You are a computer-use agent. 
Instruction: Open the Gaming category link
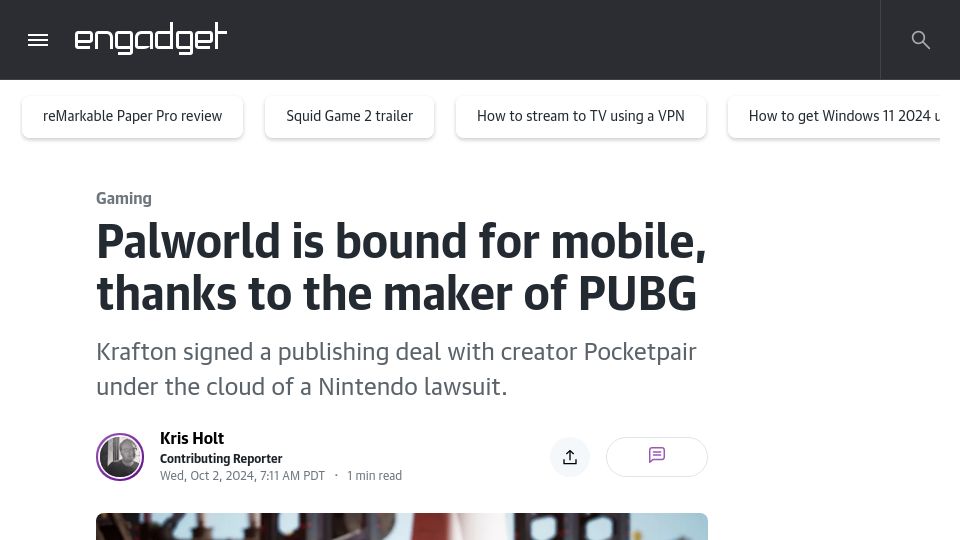coord(124,198)
